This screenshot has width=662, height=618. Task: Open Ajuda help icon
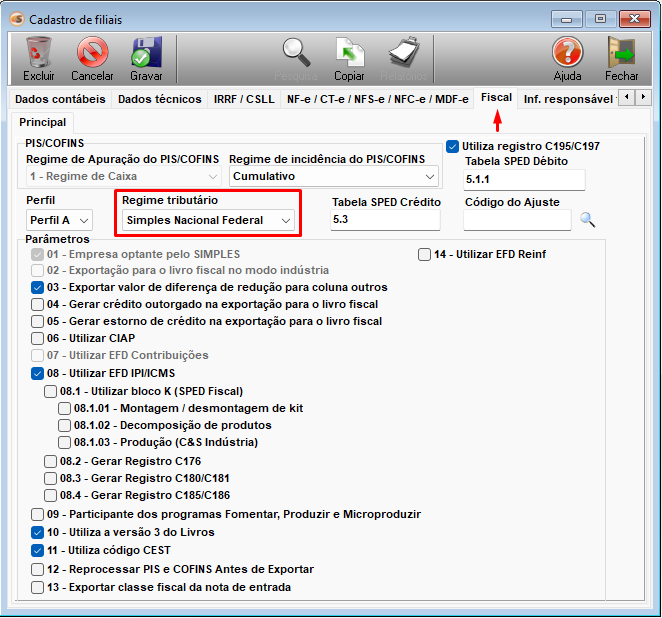(x=567, y=53)
